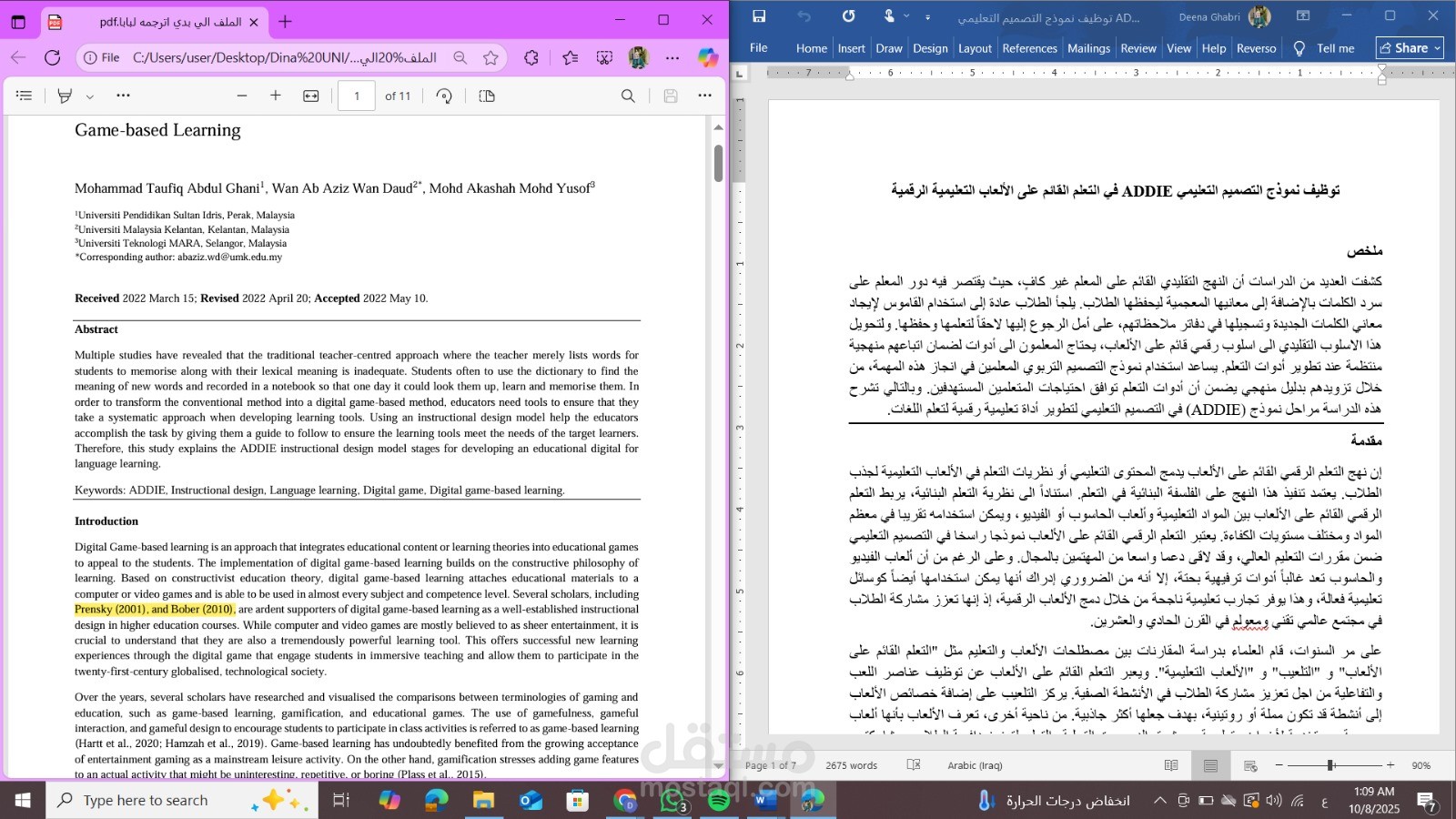Open the Mailings ribbon tab

1089,48
